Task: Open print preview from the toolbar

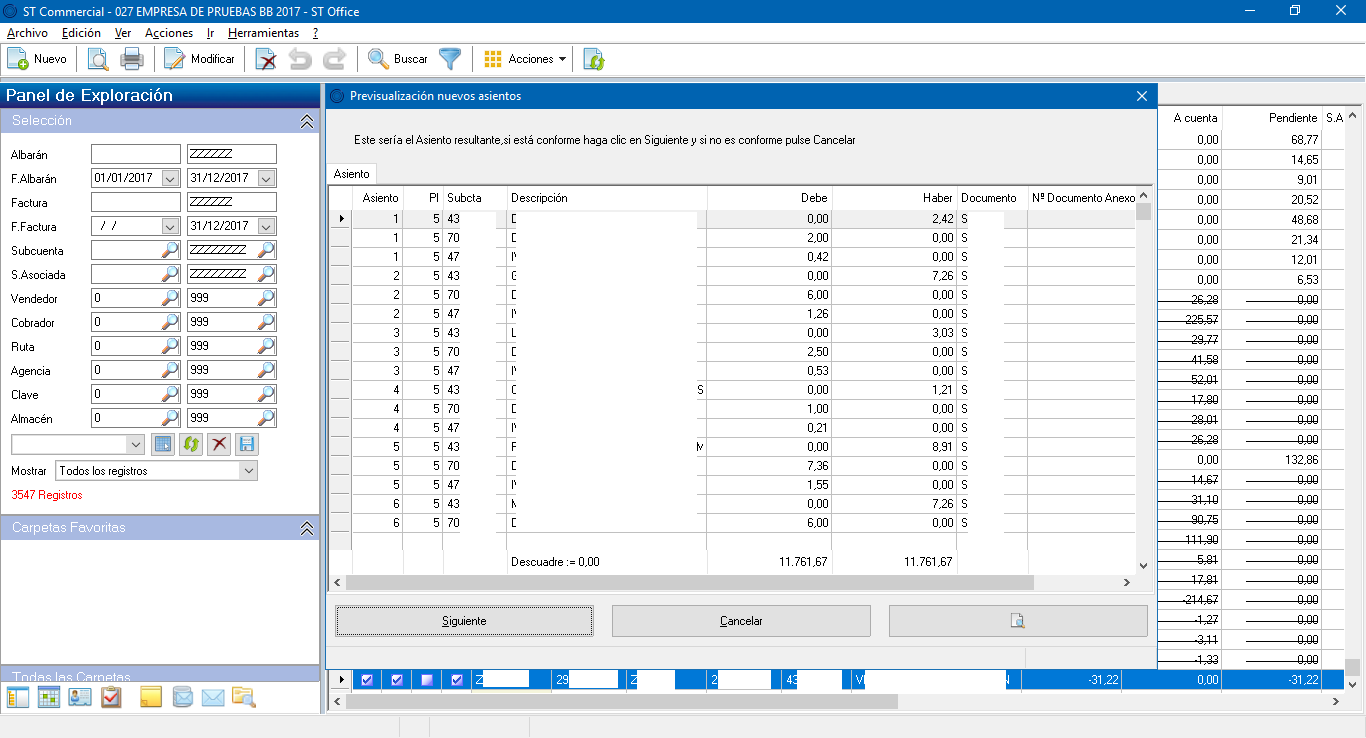Action: coord(98,59)
